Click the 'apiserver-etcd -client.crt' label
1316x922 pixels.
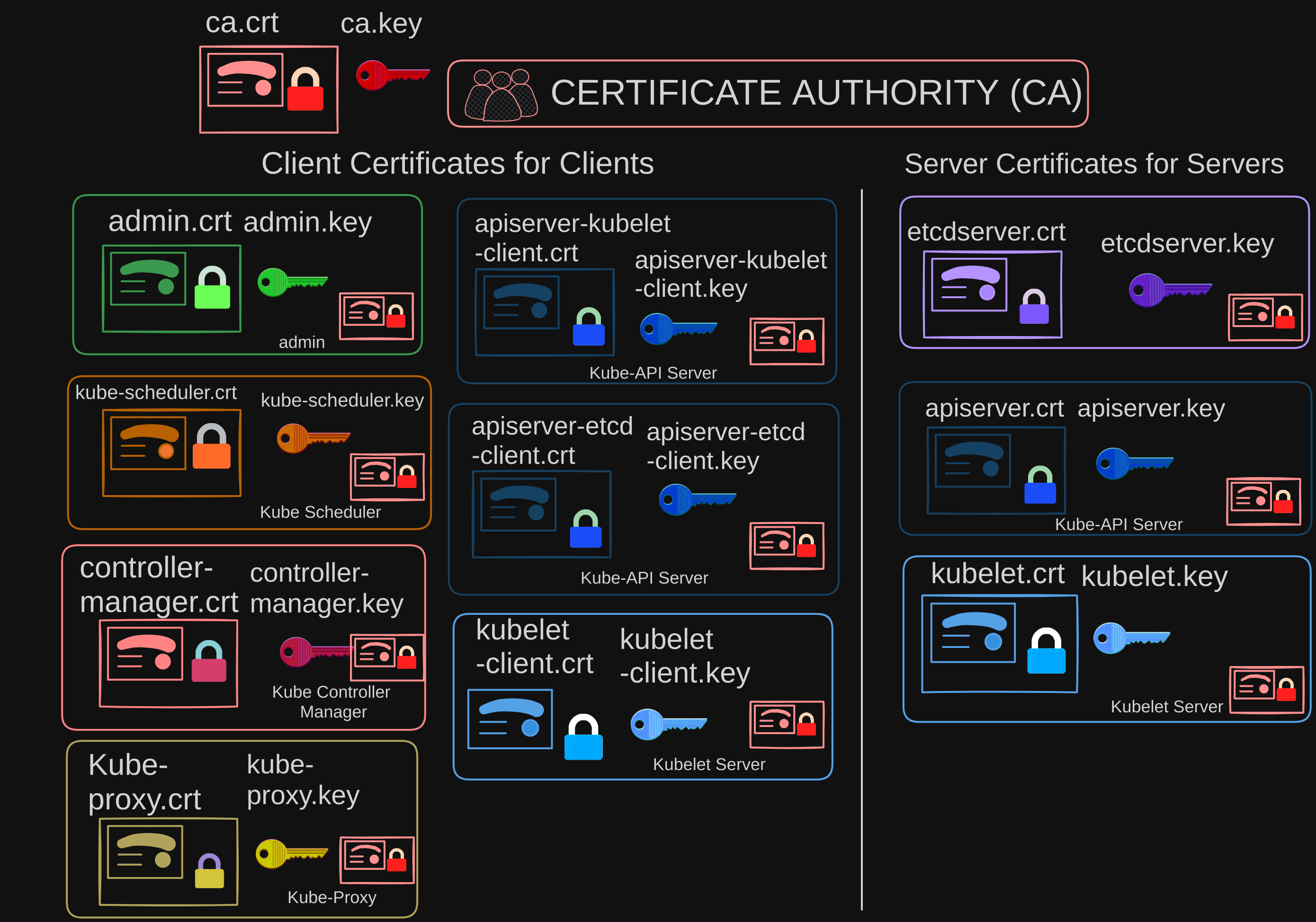(552, 441)
